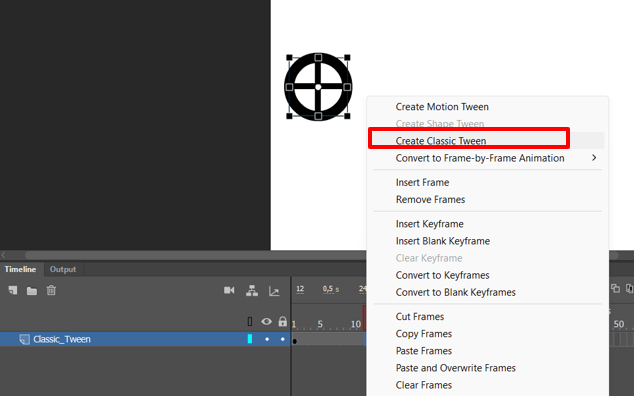Switch to the Output tab

point(63,269)
